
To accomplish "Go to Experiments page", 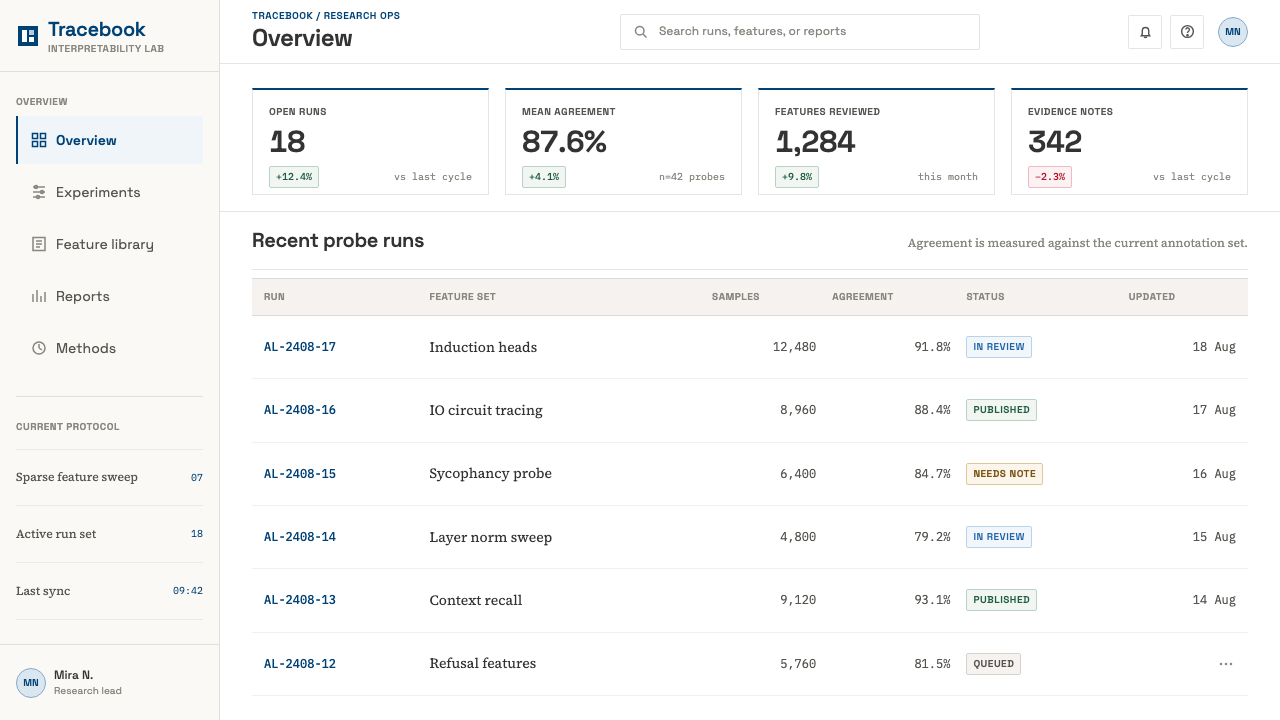I will [x=110, y=192].
